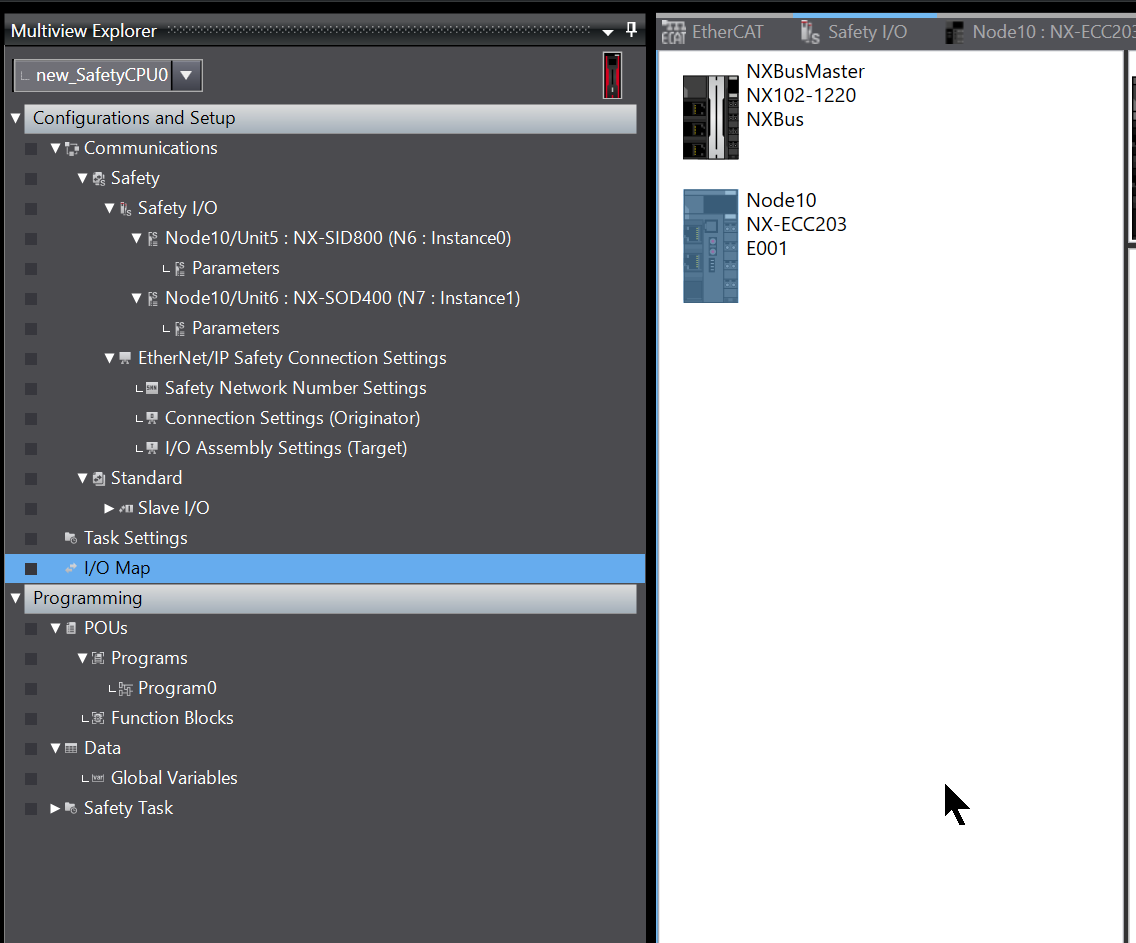The width and height of the screenshot is (1136, 943).
Task: Open Program0 in the tree
Action: click(x=178, y=688)
